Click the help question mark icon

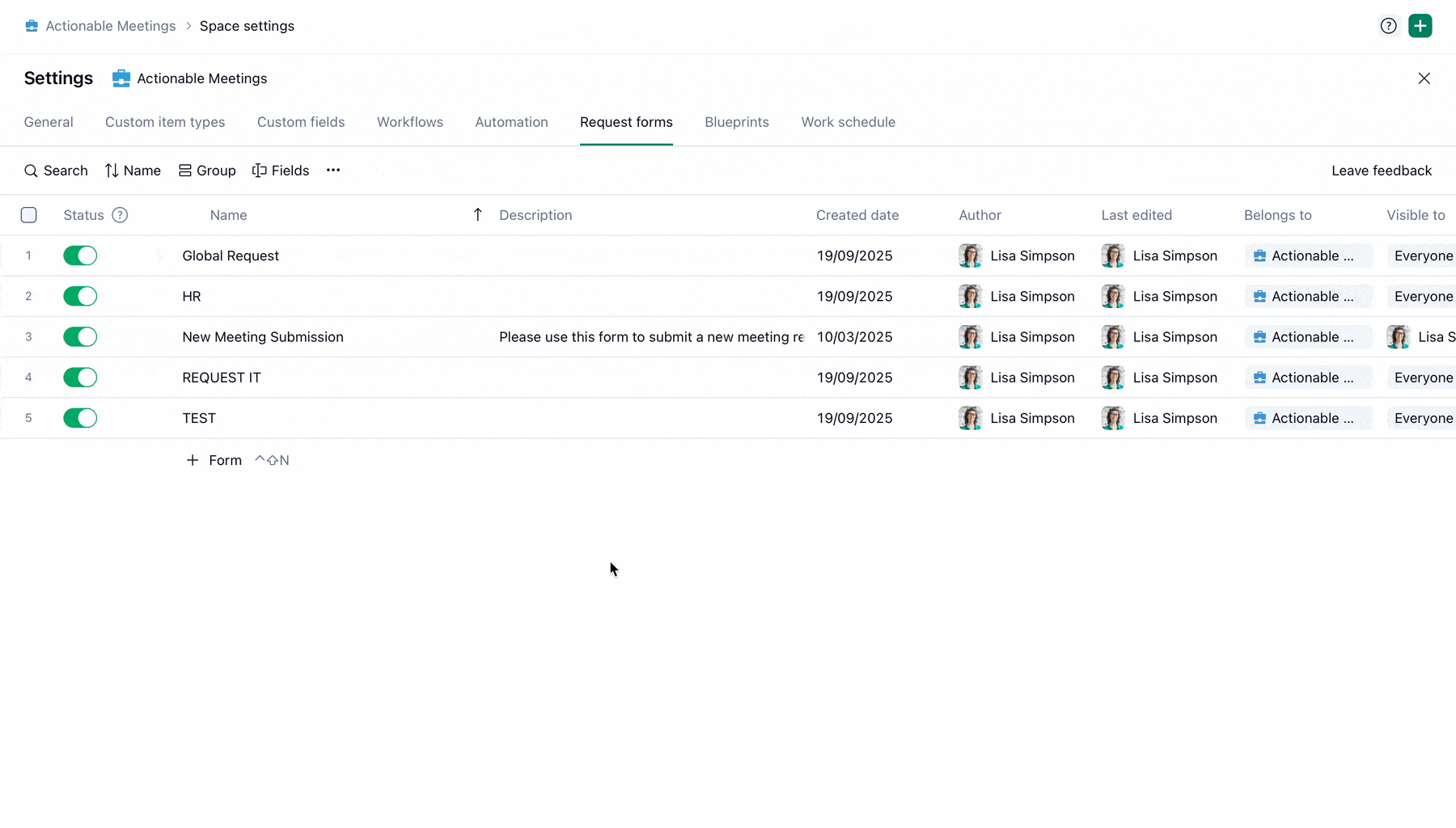point(1388,26)
